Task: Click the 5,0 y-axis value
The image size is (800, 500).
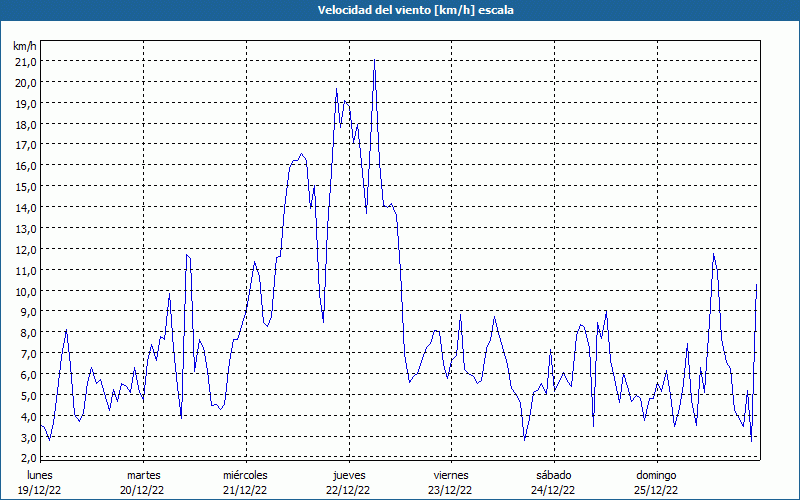Action: pyautogui.click(x=29, y=395)
